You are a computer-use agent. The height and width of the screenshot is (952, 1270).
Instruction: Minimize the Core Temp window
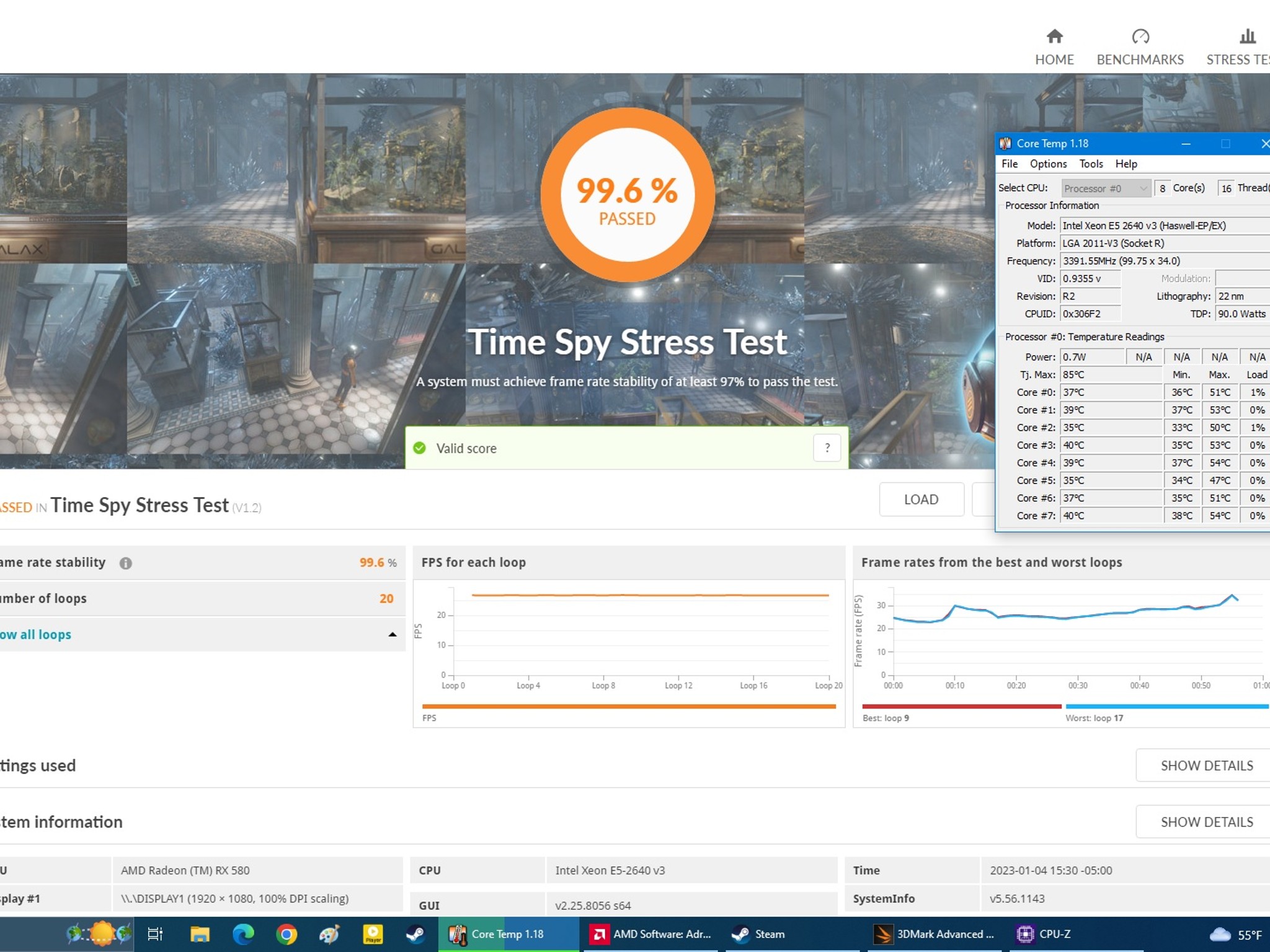pyautogui.click(x=1186, y=144)
